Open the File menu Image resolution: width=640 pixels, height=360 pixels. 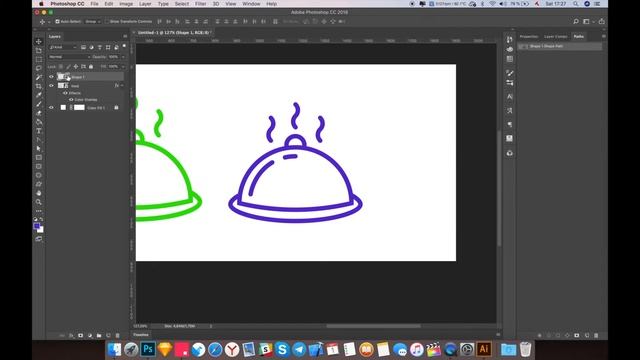[94, 4]
